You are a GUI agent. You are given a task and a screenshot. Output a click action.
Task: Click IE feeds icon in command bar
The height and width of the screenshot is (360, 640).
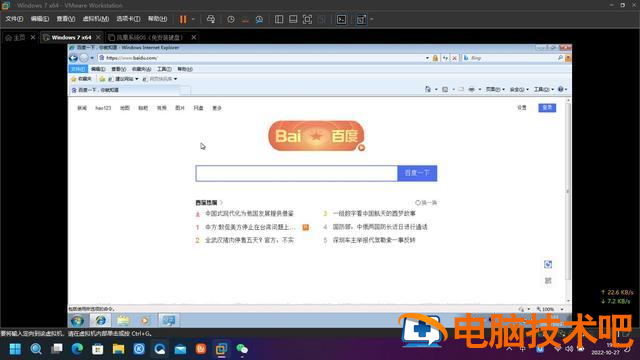pos(445,89)
